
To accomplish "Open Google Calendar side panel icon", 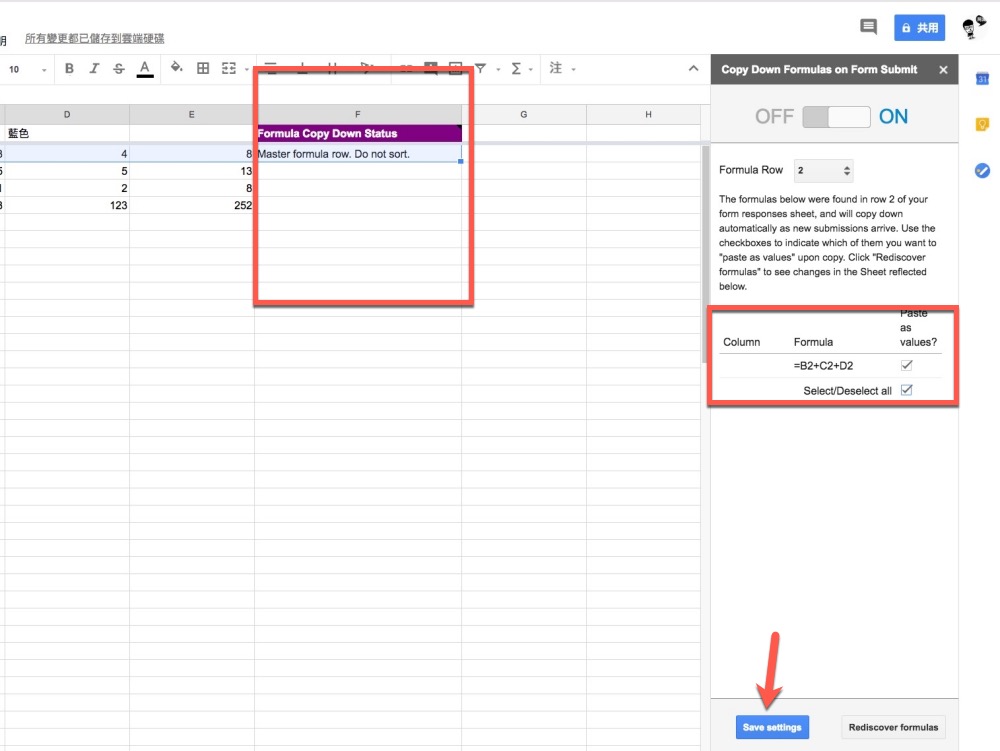I will [982, 79].
